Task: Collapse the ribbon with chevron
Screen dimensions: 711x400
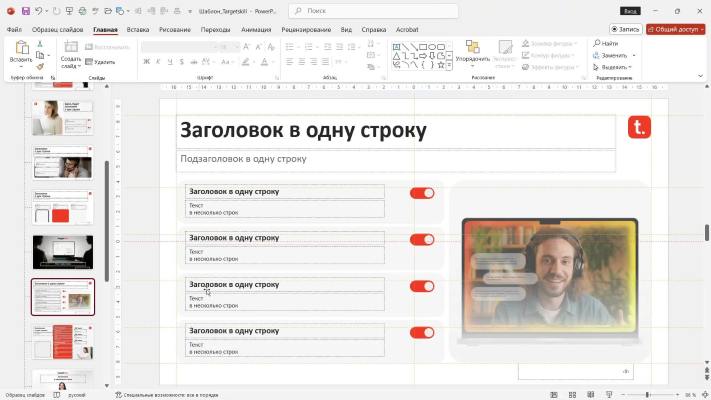Action: [x=701, y=76]
